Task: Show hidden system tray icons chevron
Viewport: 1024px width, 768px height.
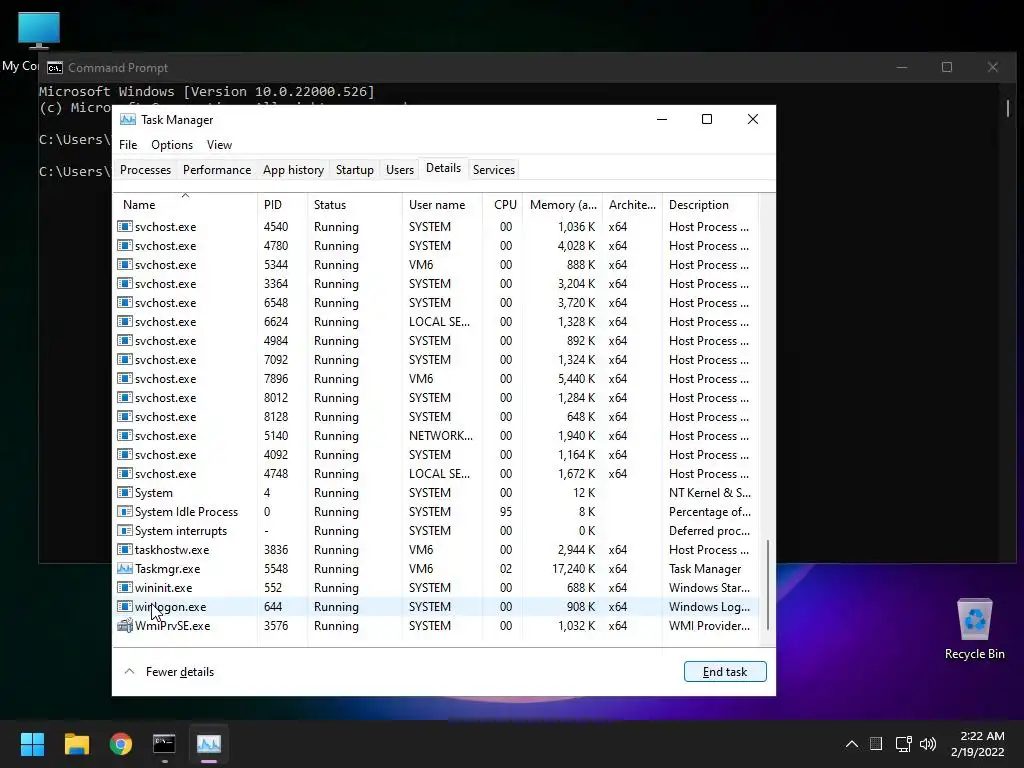Action: [x=852, y=744]
